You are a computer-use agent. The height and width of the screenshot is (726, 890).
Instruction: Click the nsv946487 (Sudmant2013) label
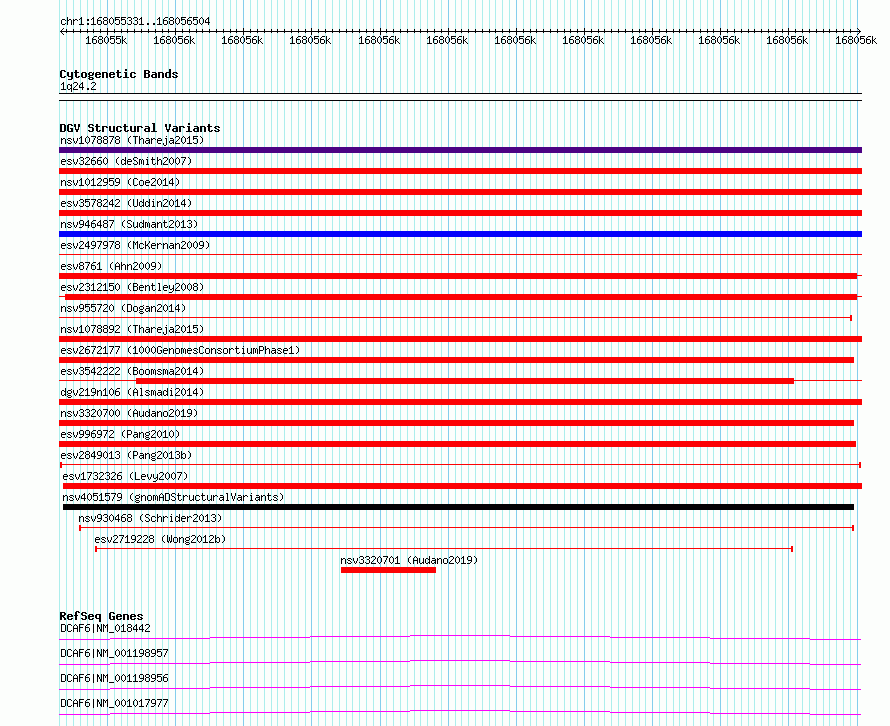[129, 224]
